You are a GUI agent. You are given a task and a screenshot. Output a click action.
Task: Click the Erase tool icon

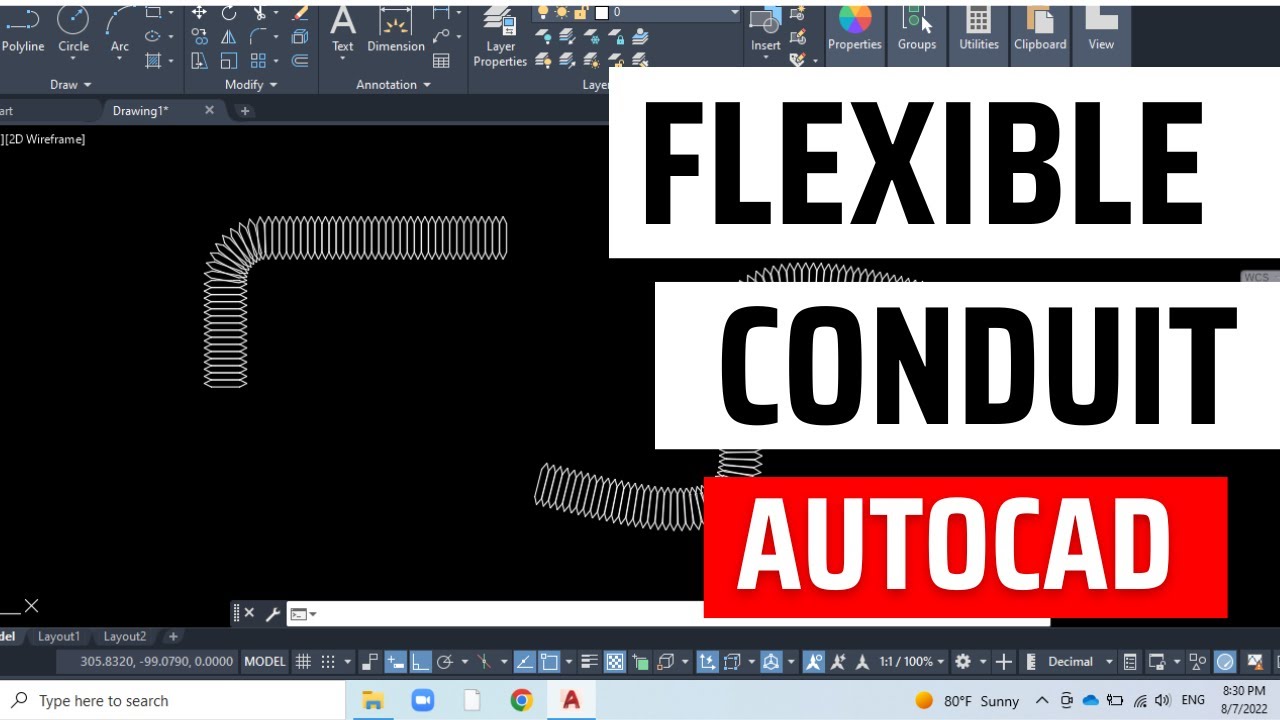click(x=300, y=12)
